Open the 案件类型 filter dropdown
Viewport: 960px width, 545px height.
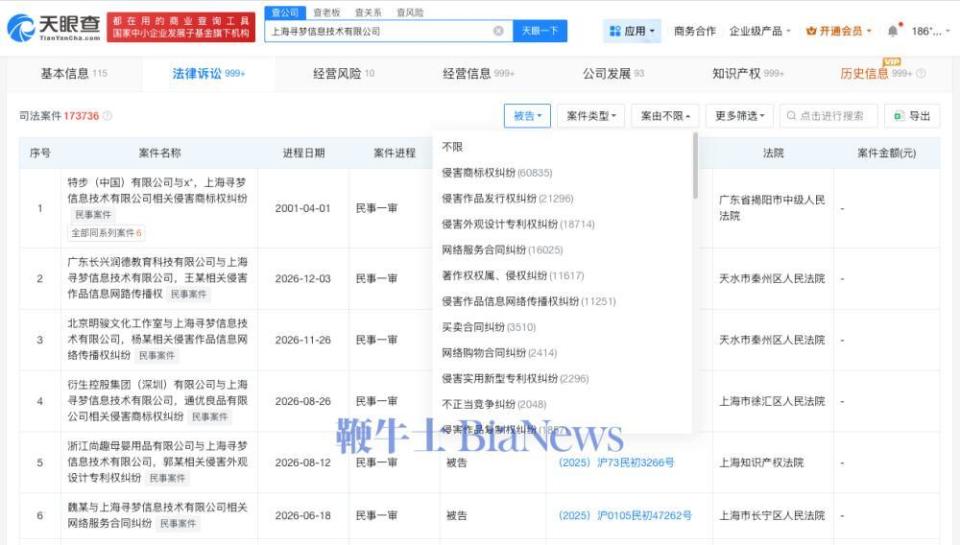click(591, 116)
